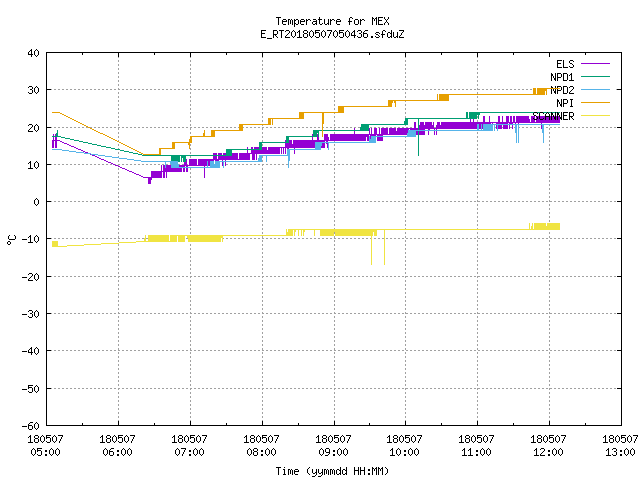Click the x-axis tick label 12:00
Image resolution: width=640 pixels, height=480 pixels.
click(x=548, y=452)
